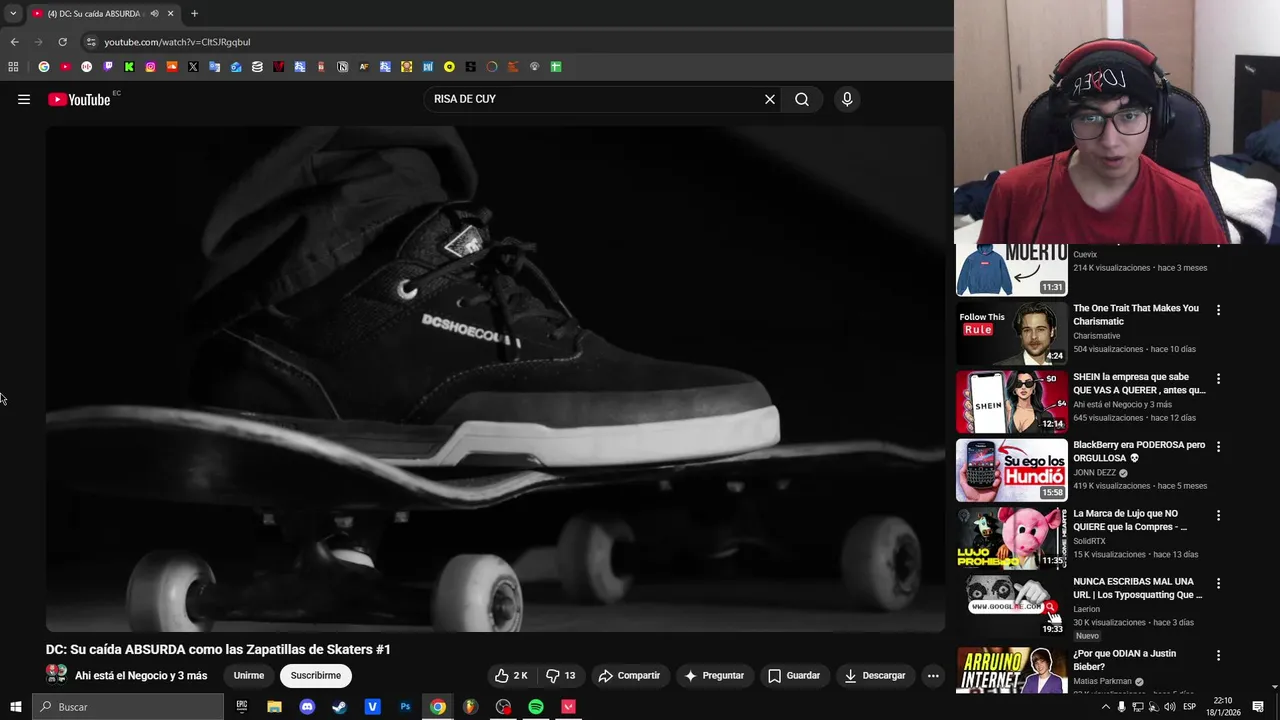The image size is (1280, 720).
Task: Open ¿Por que ODIAN a Justin Bieber? video
Action: pos(1124,660)
